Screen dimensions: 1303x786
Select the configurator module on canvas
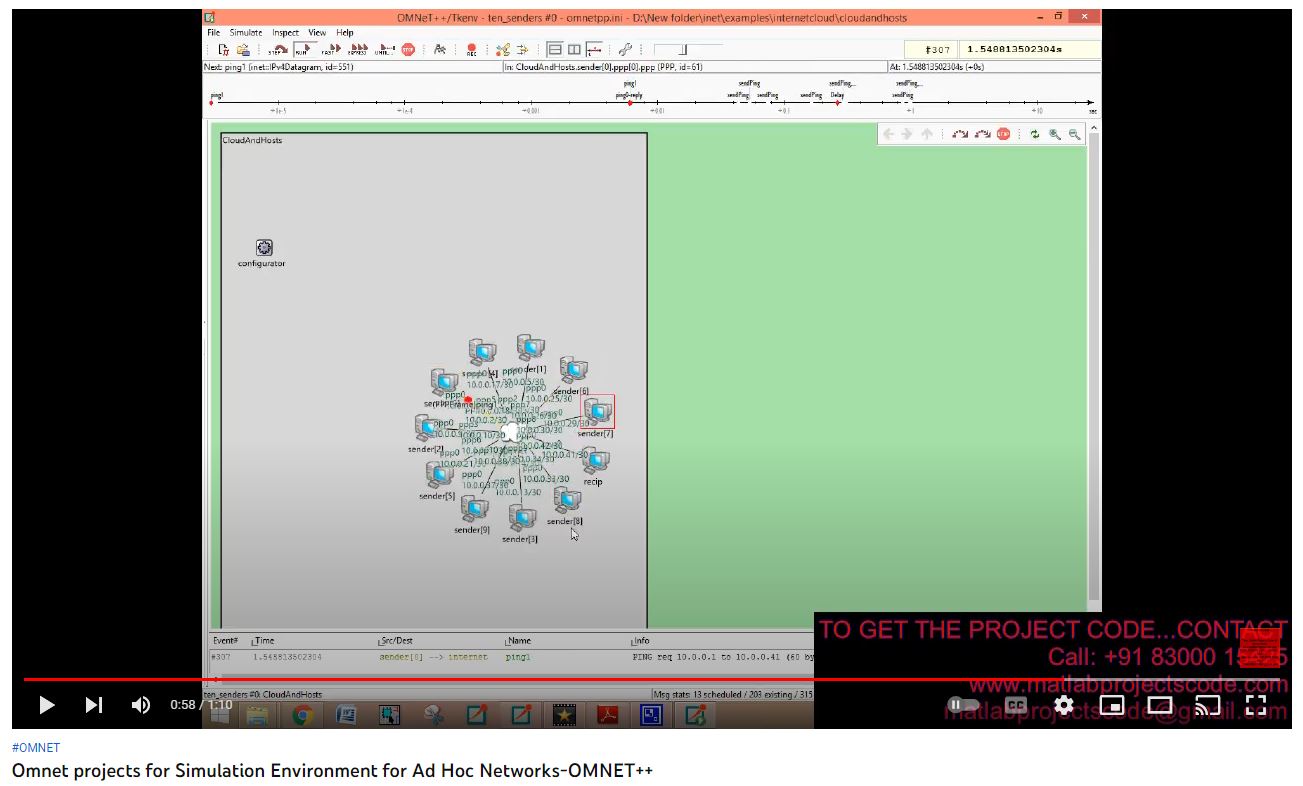pyautogui.click(x=263, y=248)
